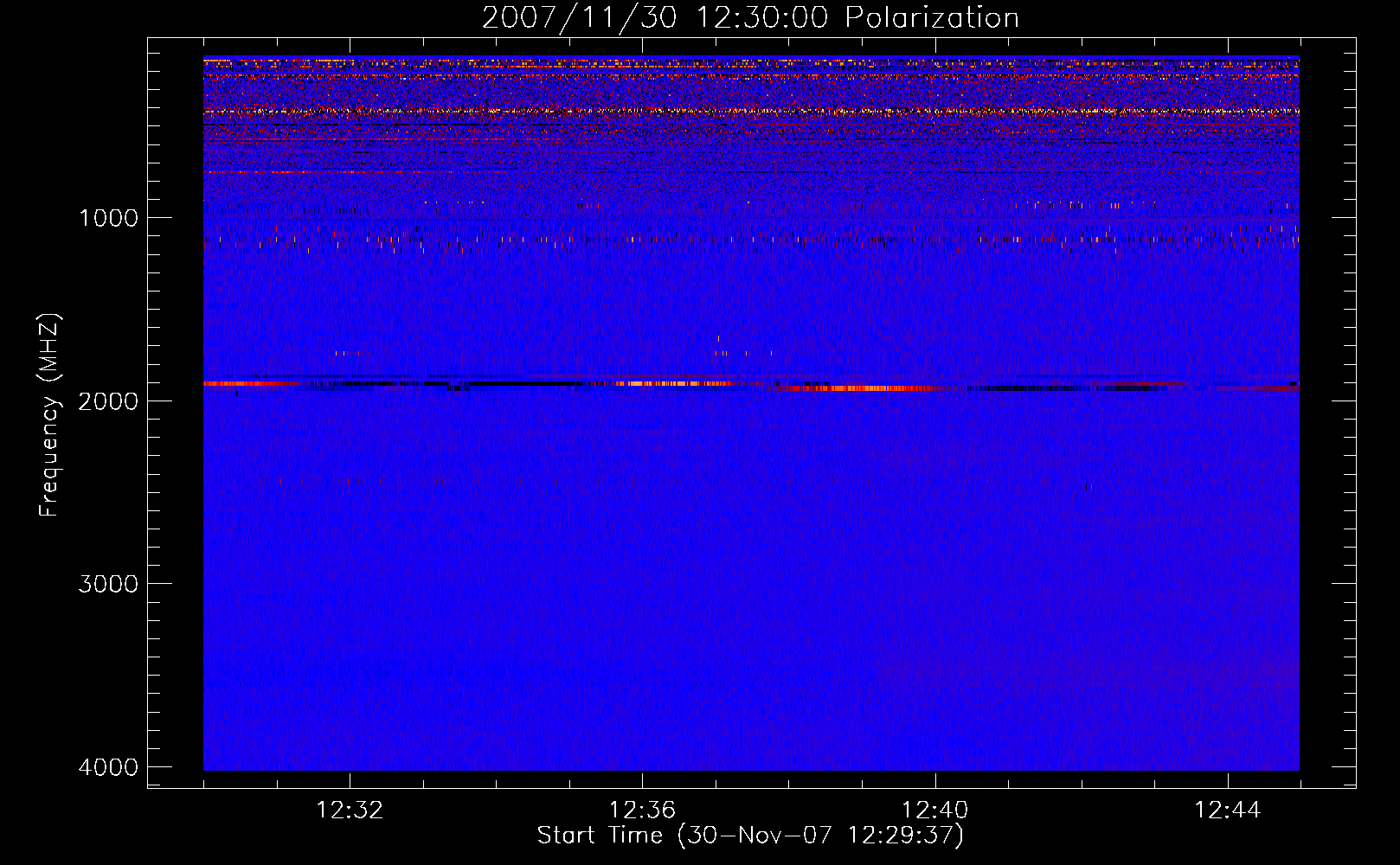The height and width of the screenshot is (865, 1400).
Task: Click the '12:32' time axis label
Action: click(x=350, y=811)
